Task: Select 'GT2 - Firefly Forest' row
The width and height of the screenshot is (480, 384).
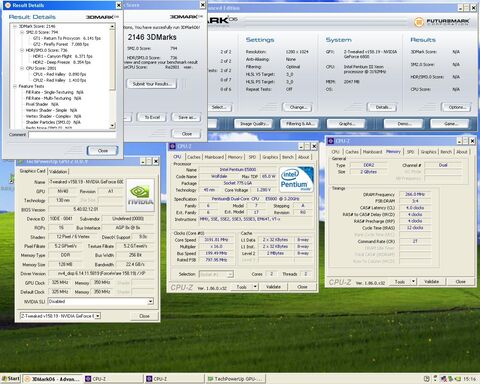Action: coord(61,44)
